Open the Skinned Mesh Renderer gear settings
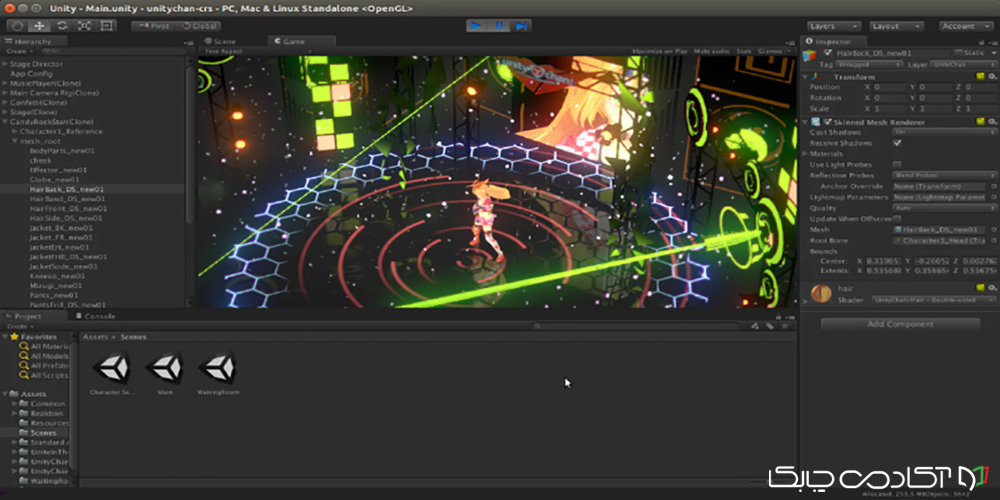This screenshot has height=500, width=1000. click(x=992, y=122)
